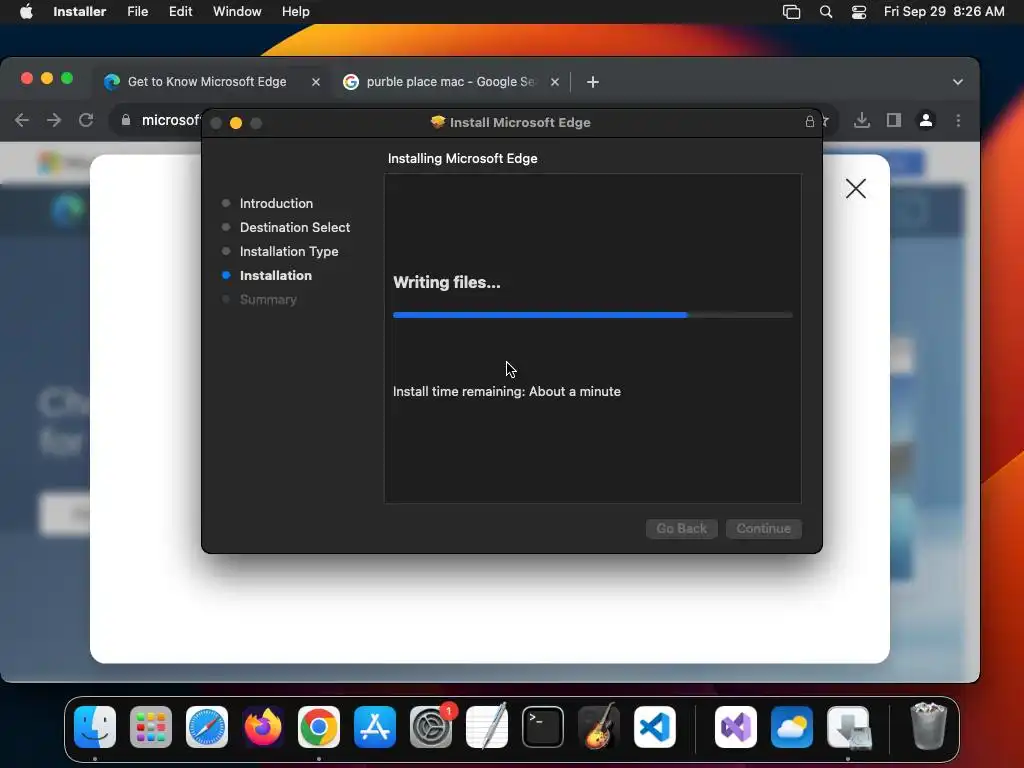The width and height of the screenshot is (1024, 768).
Task: Open Finder from the dock
Action: (95, 727)
